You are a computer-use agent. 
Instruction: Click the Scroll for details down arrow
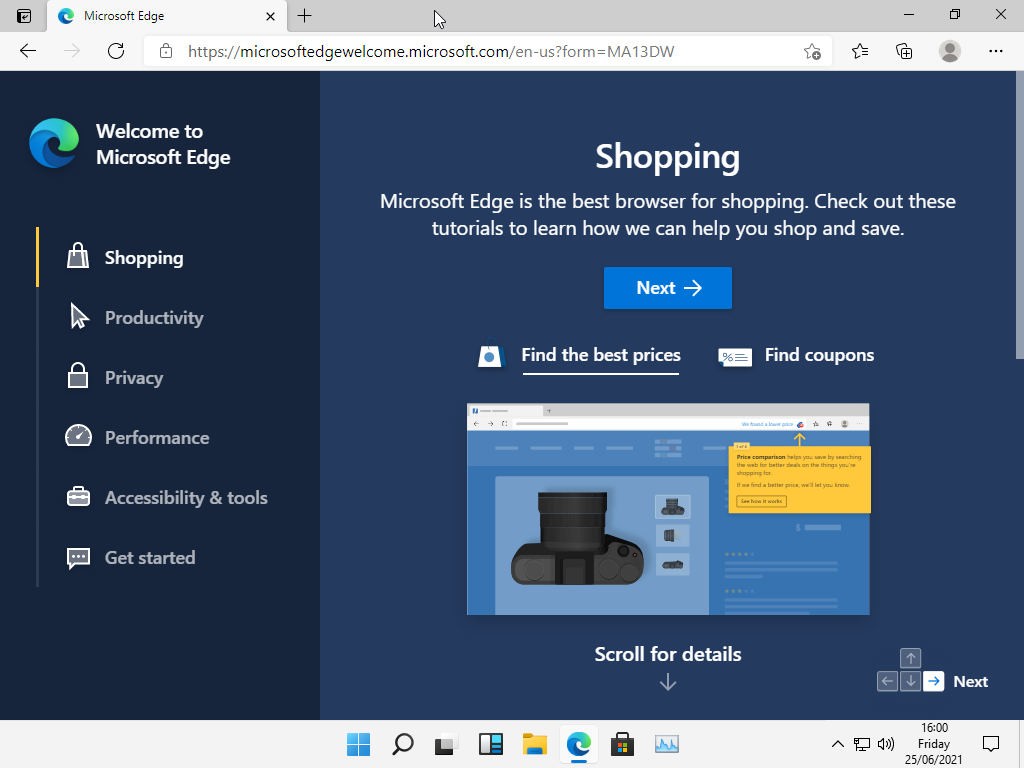coord(668,682)
